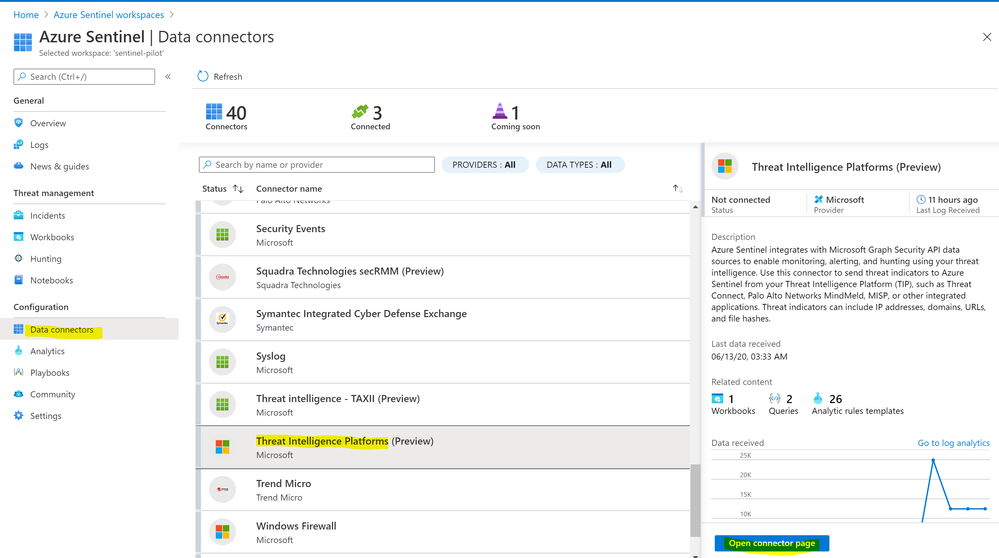This screenshot has width=999, height=558.
Task: Select the Hunting menu item
Action: pos(45,259)
